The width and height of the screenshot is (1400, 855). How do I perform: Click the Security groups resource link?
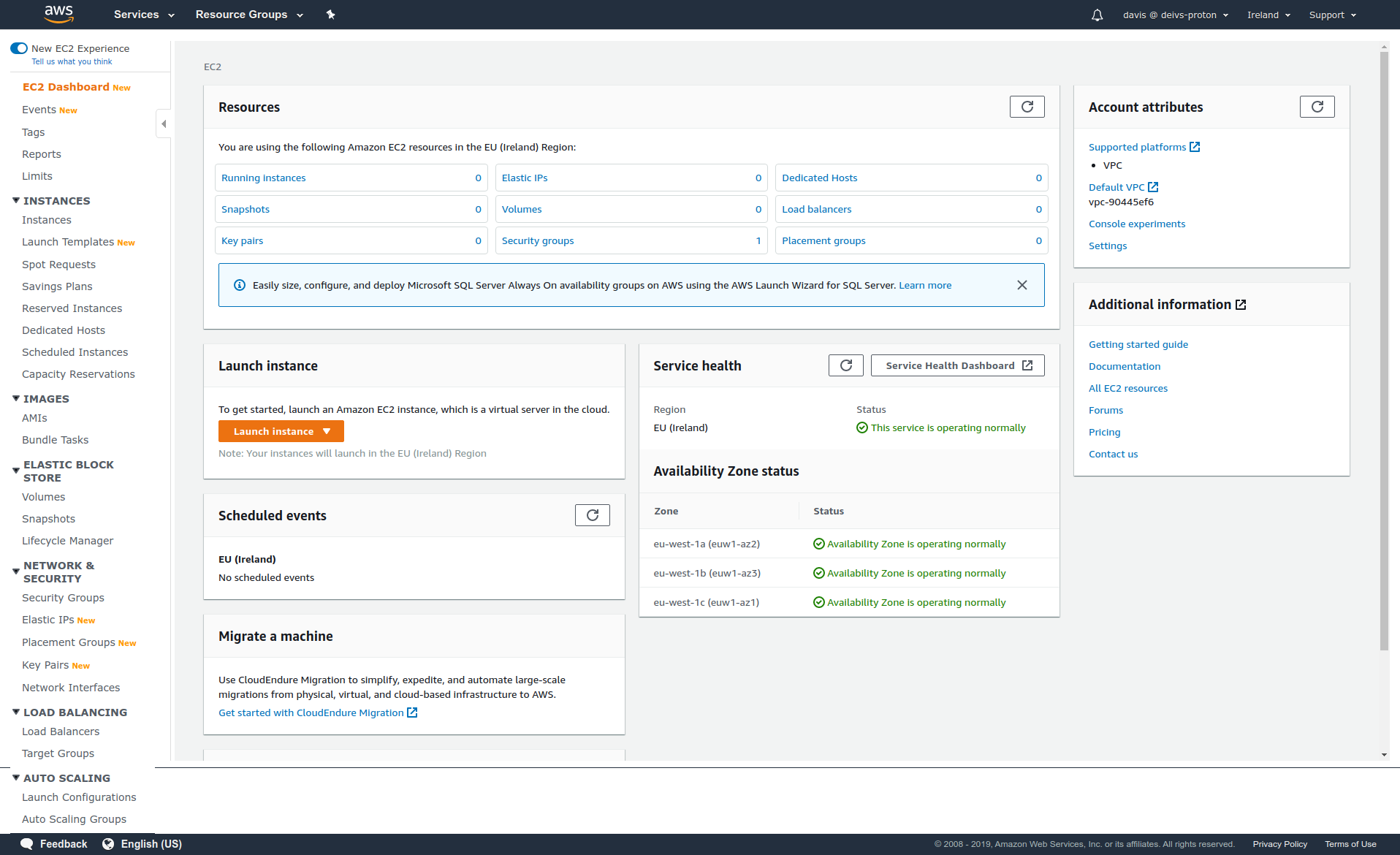(538, 240)
